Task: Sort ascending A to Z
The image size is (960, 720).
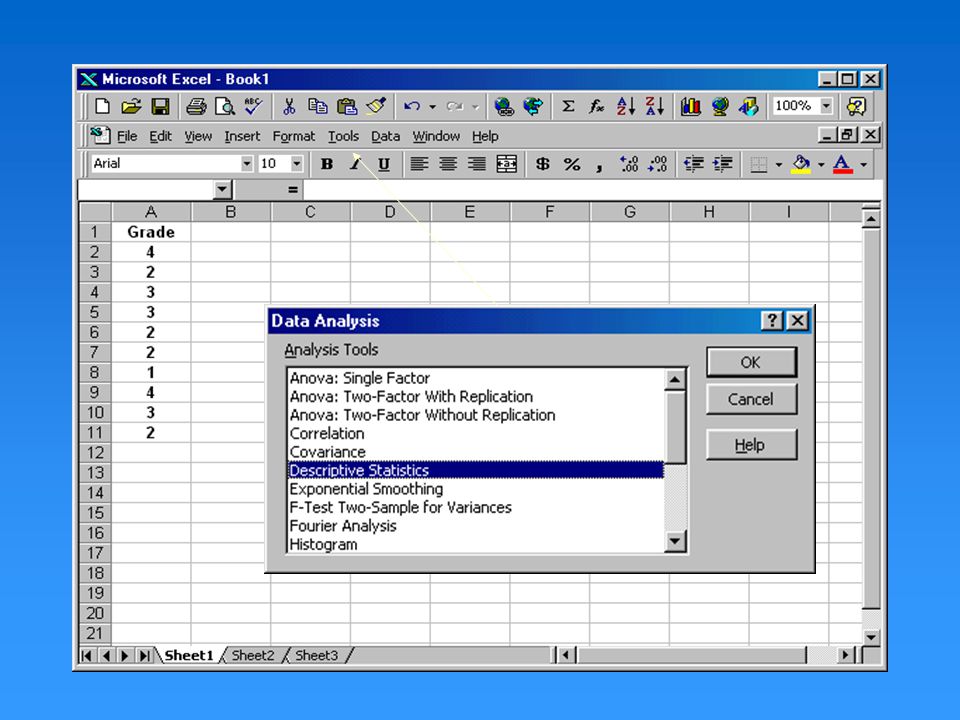Action: pos(626,107)
